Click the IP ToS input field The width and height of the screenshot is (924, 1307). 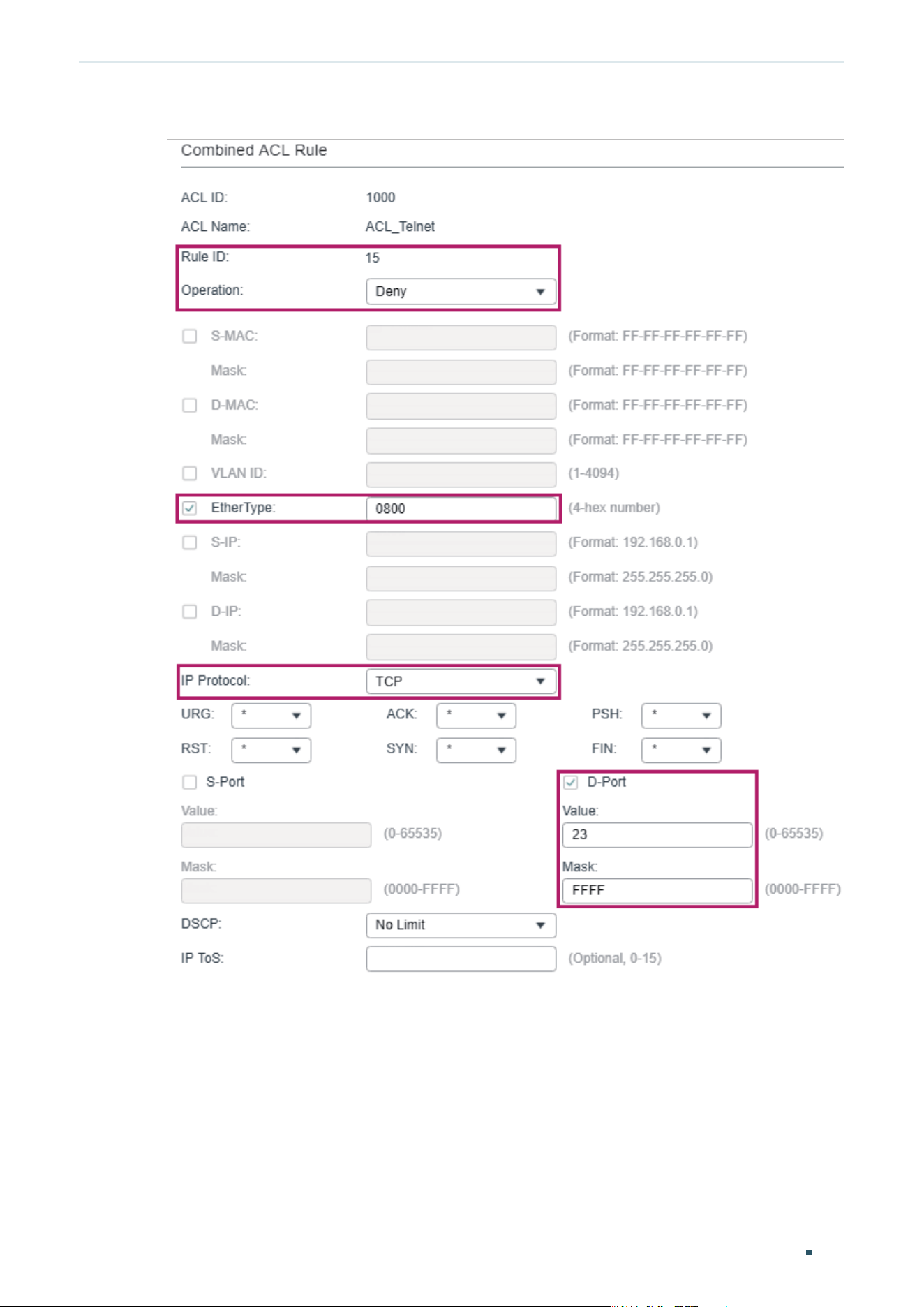(461, 959)
